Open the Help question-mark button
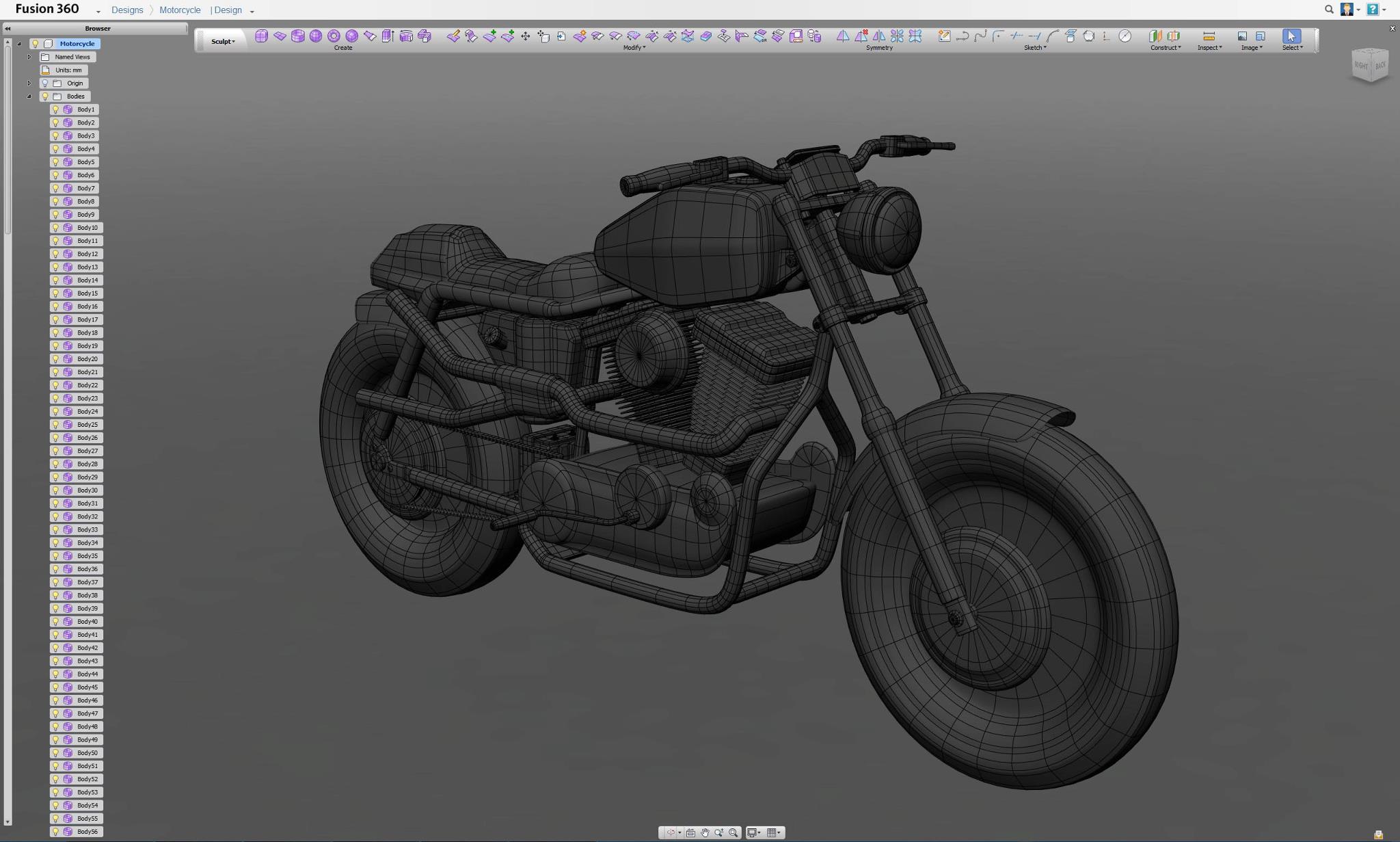The height and width of the screenshot is (842, 1400). tap(1374, 10)
